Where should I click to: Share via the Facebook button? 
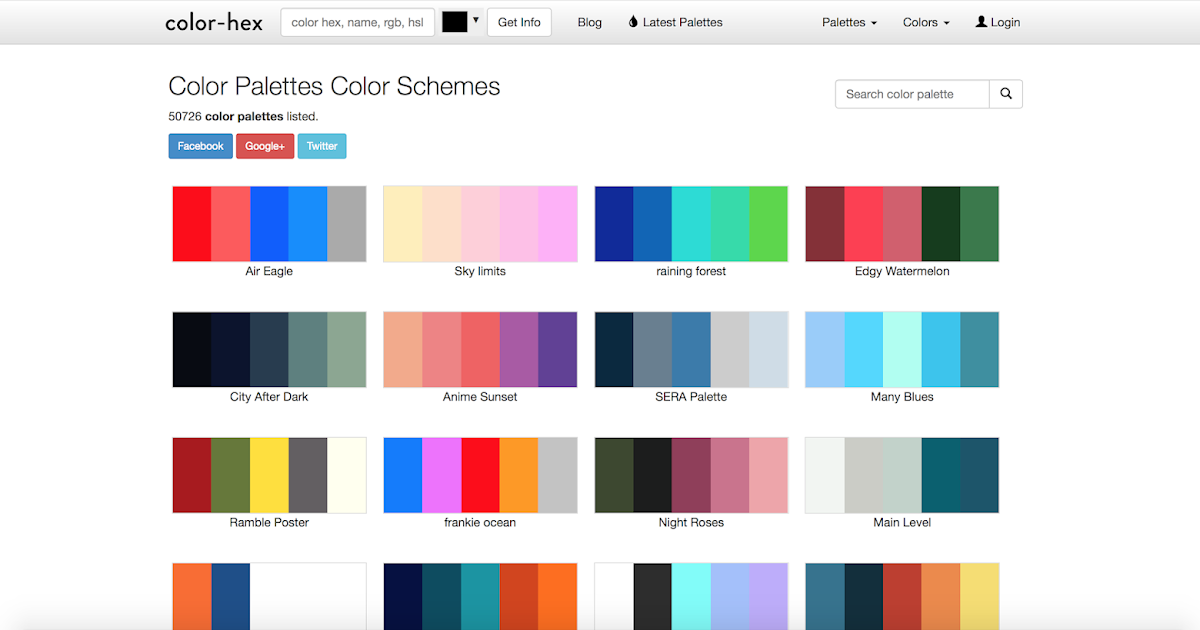200,146
